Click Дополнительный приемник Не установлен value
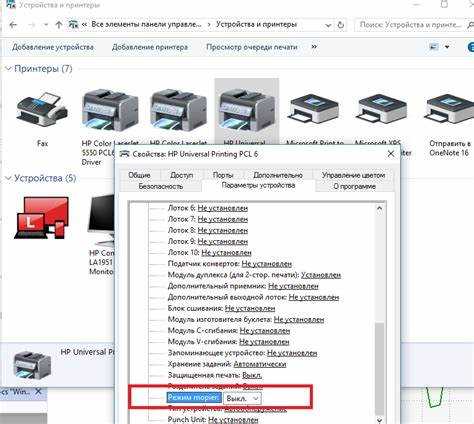Screen dimensions: 474x424 293,286
